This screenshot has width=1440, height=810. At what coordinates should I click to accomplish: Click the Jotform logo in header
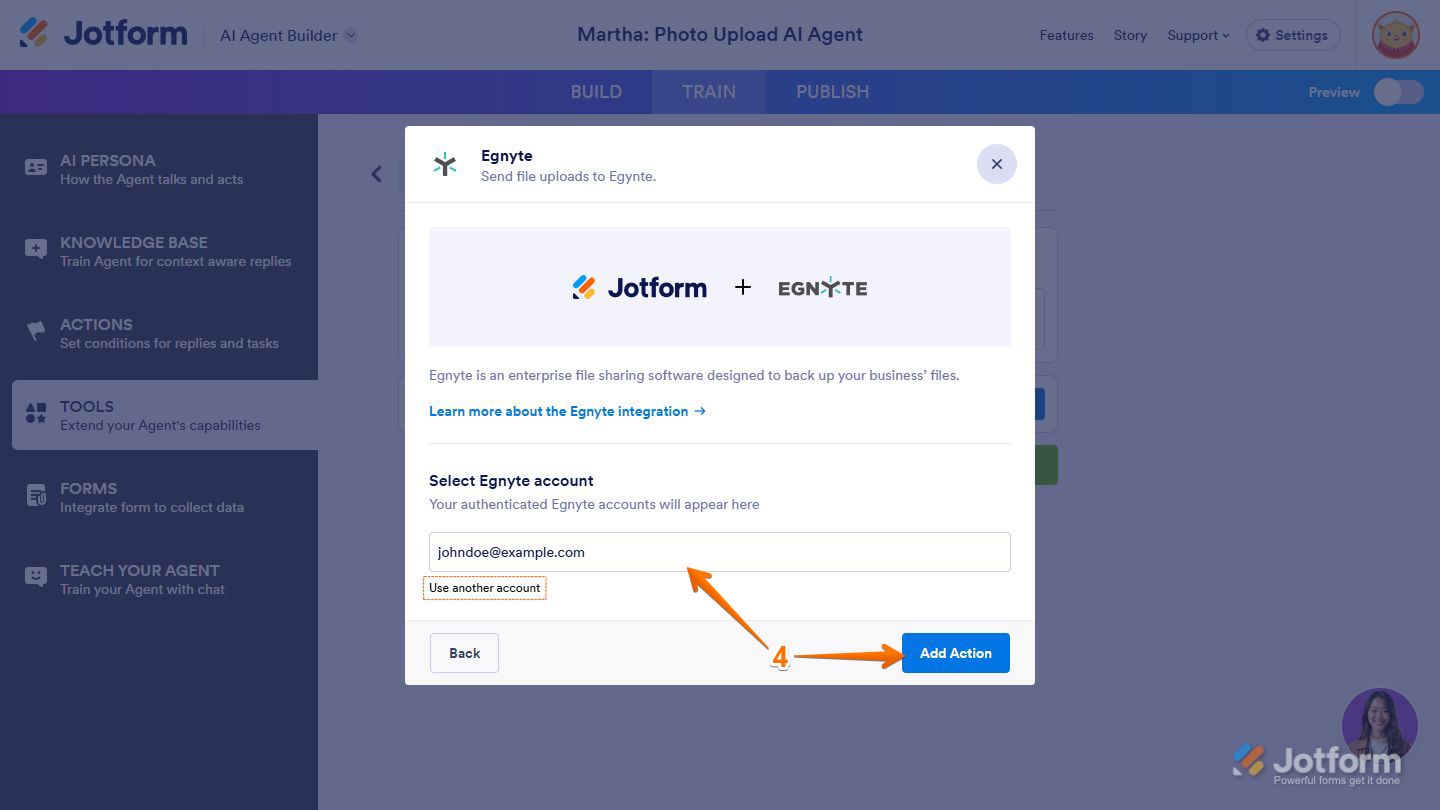tap(103, 34)
